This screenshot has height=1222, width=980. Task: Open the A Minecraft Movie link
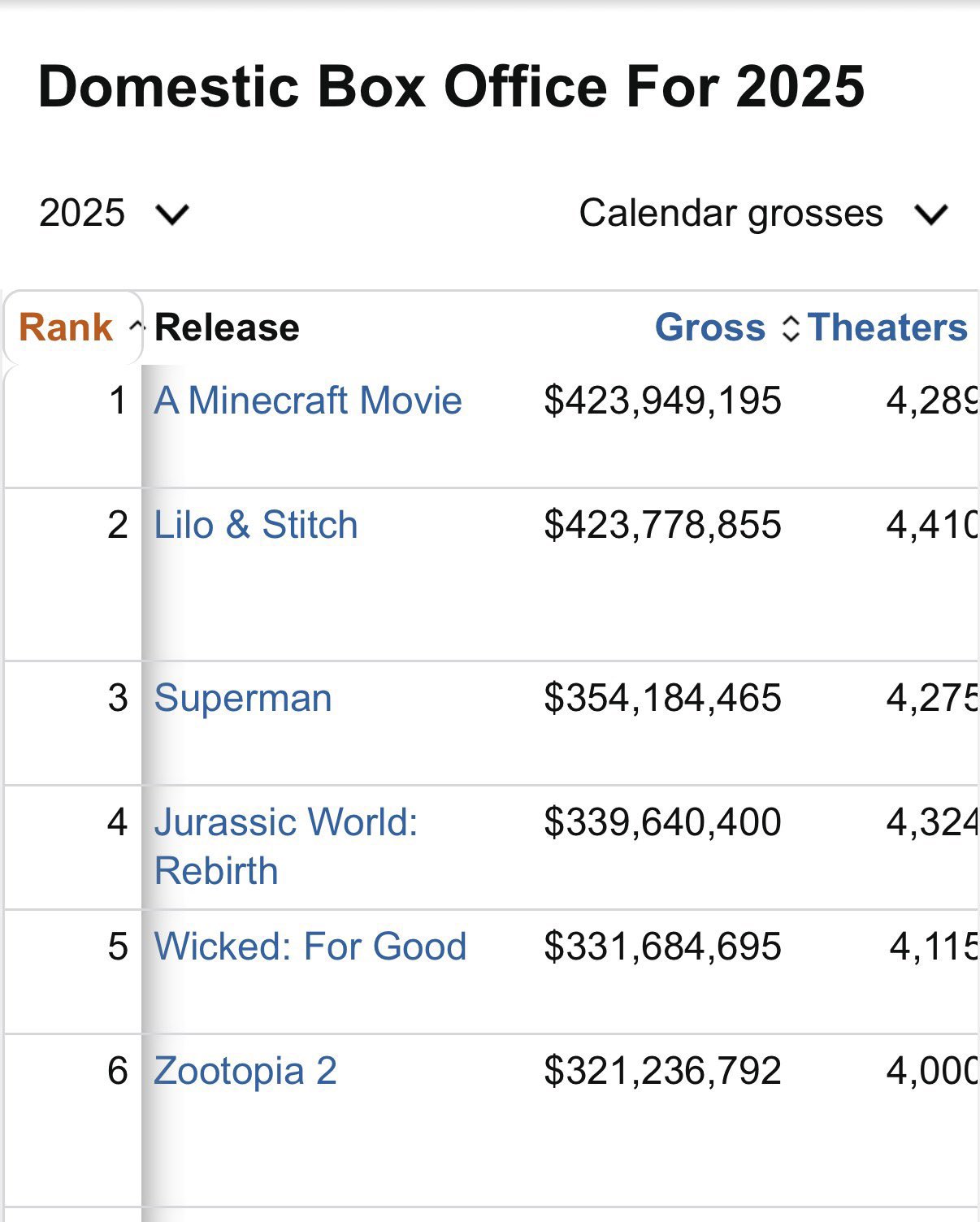[308, 401]
